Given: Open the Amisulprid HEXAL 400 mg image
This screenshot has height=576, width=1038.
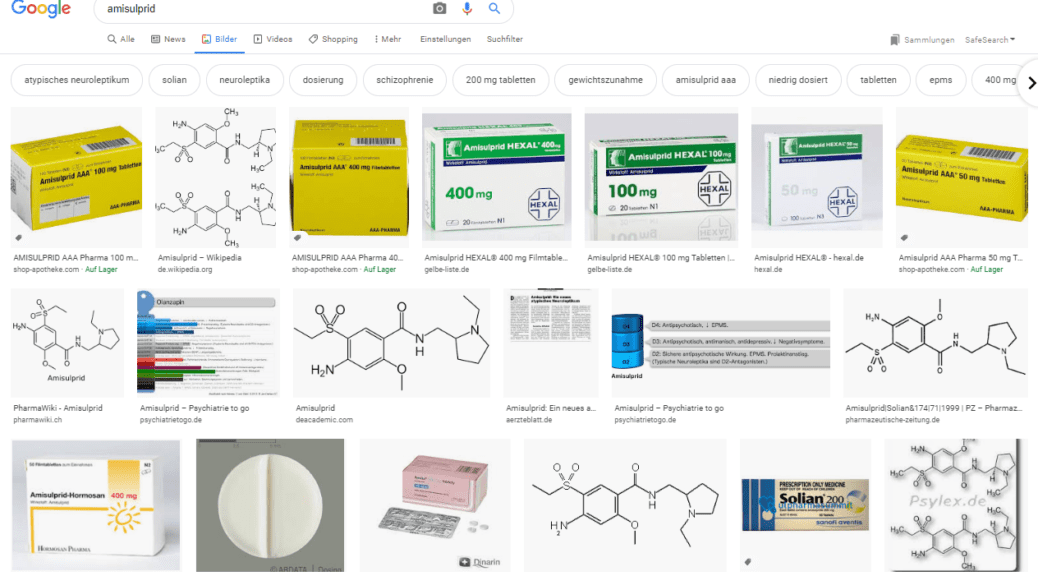Looking at the screenshot, I should pos(496,177).
